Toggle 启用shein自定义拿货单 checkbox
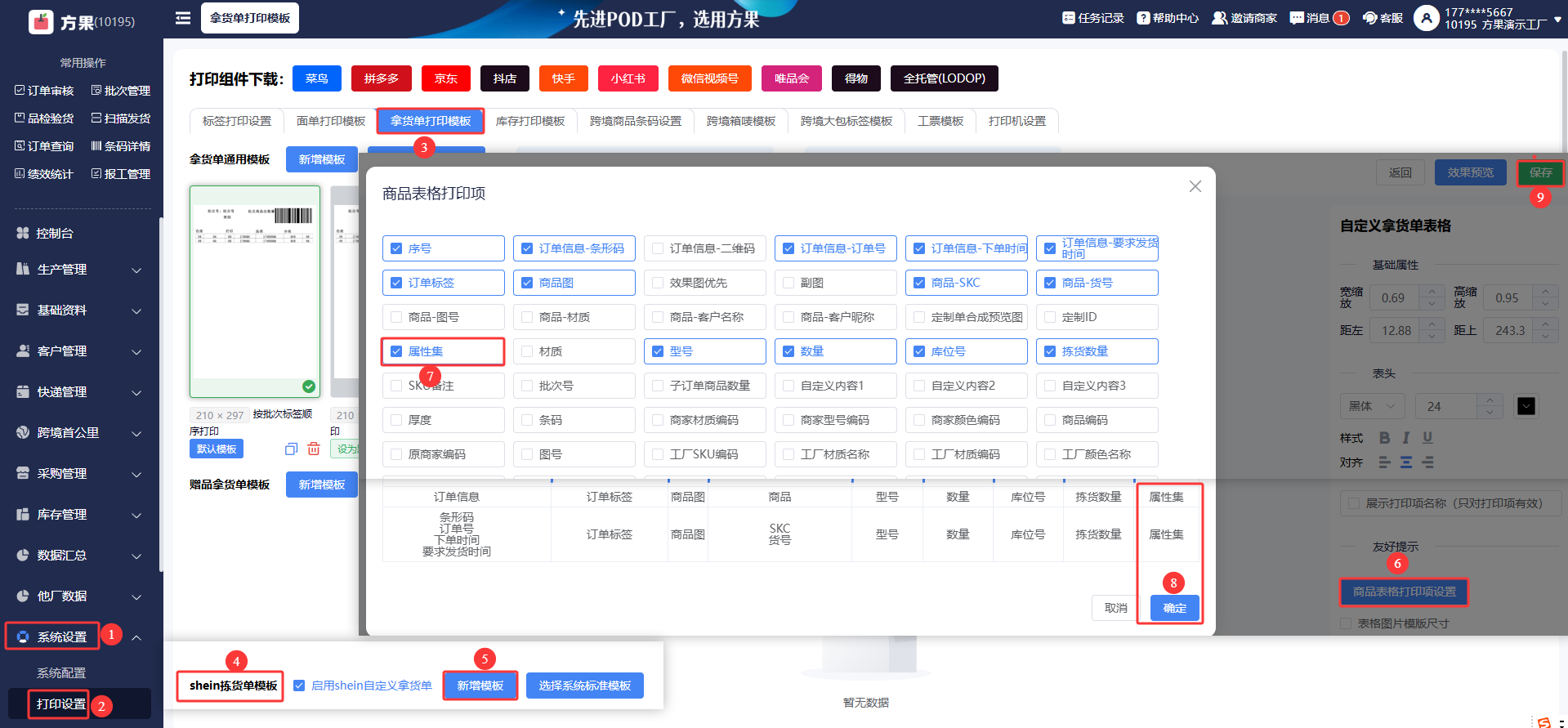The width and height of the screenshot is (1568, 728). click(299, 686)
